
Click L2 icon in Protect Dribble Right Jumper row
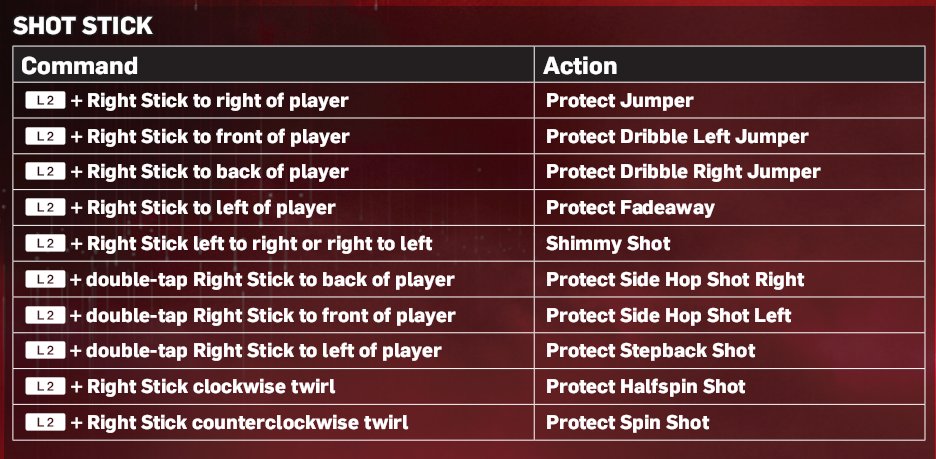click(45, 172)
